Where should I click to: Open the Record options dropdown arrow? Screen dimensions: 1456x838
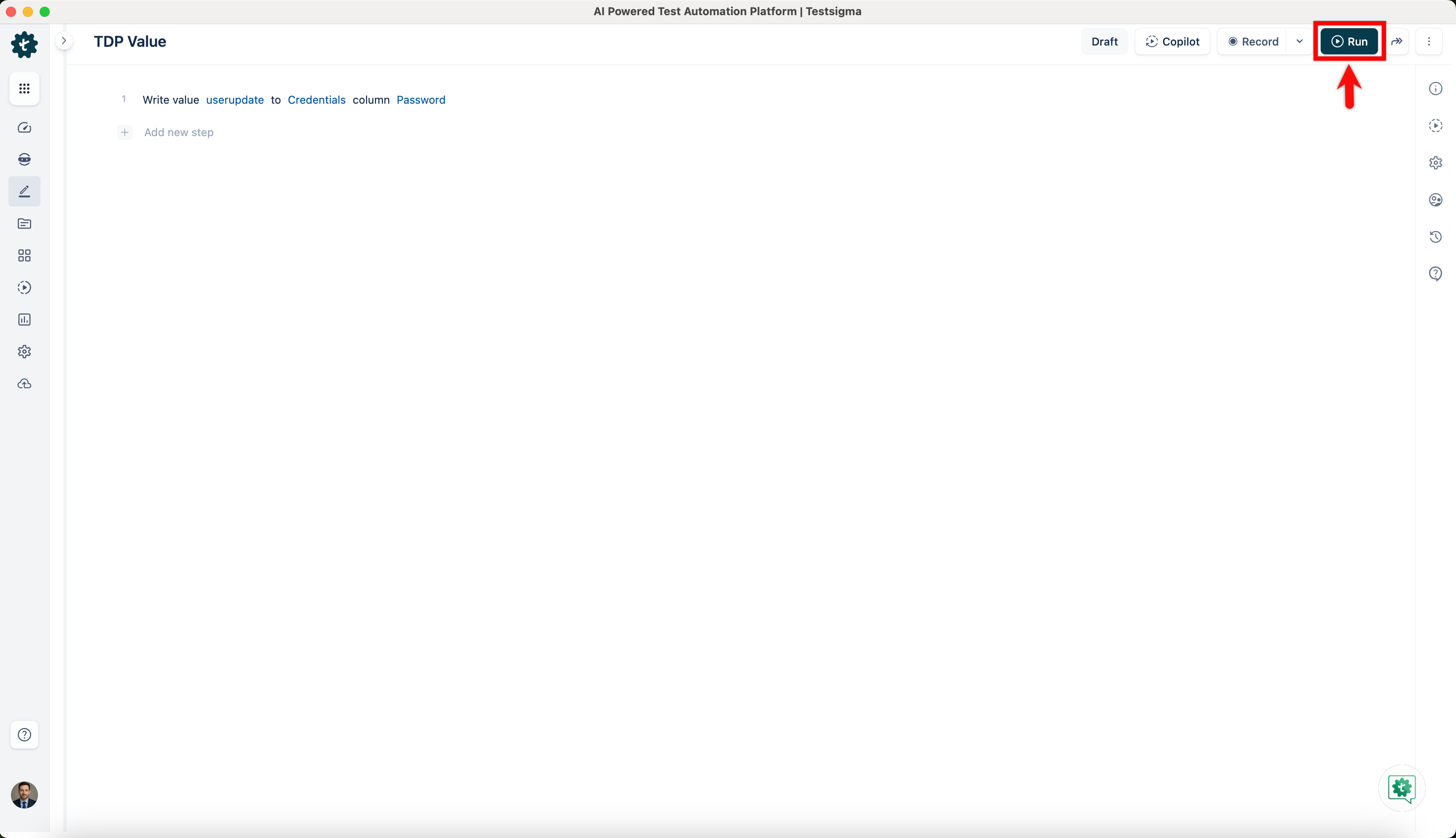(1300, 41)
